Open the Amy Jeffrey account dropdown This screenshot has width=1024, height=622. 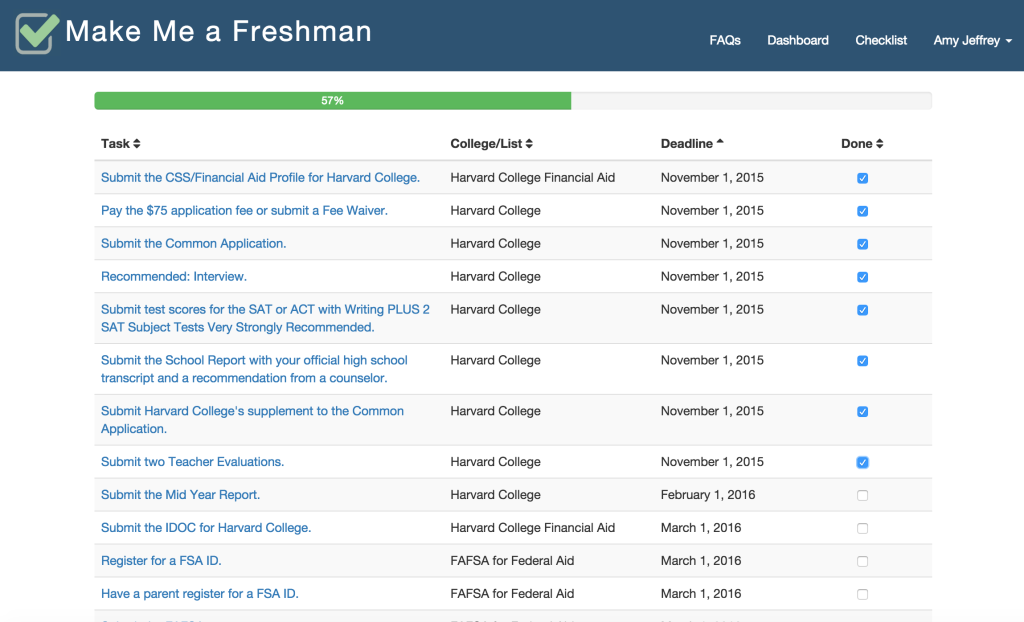pos(971,40)
